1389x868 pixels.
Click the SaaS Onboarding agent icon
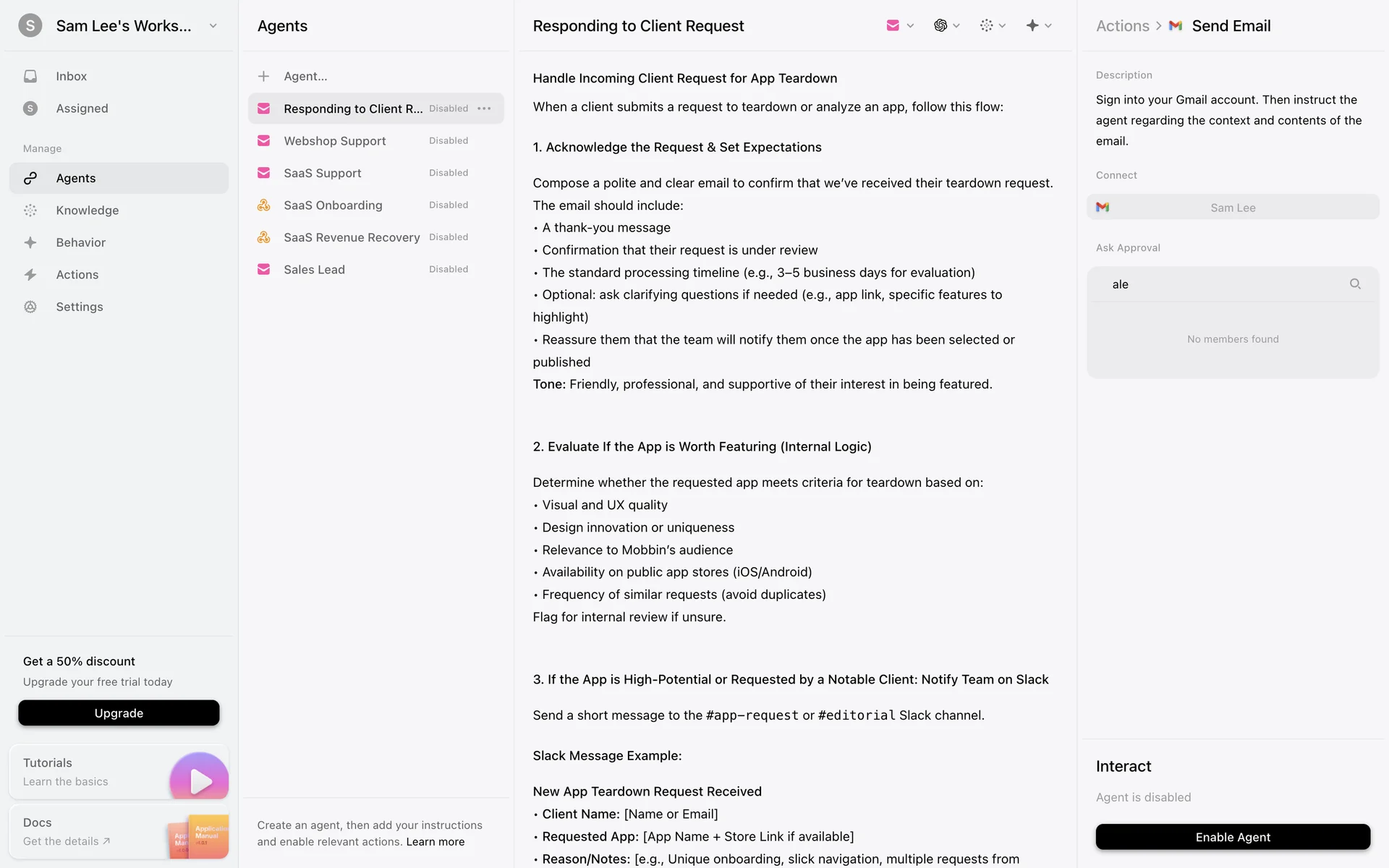264,205
